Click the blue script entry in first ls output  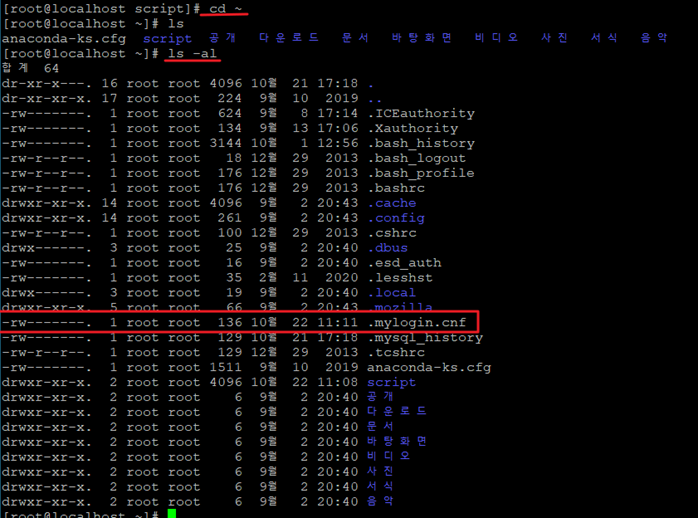(167, 39)
